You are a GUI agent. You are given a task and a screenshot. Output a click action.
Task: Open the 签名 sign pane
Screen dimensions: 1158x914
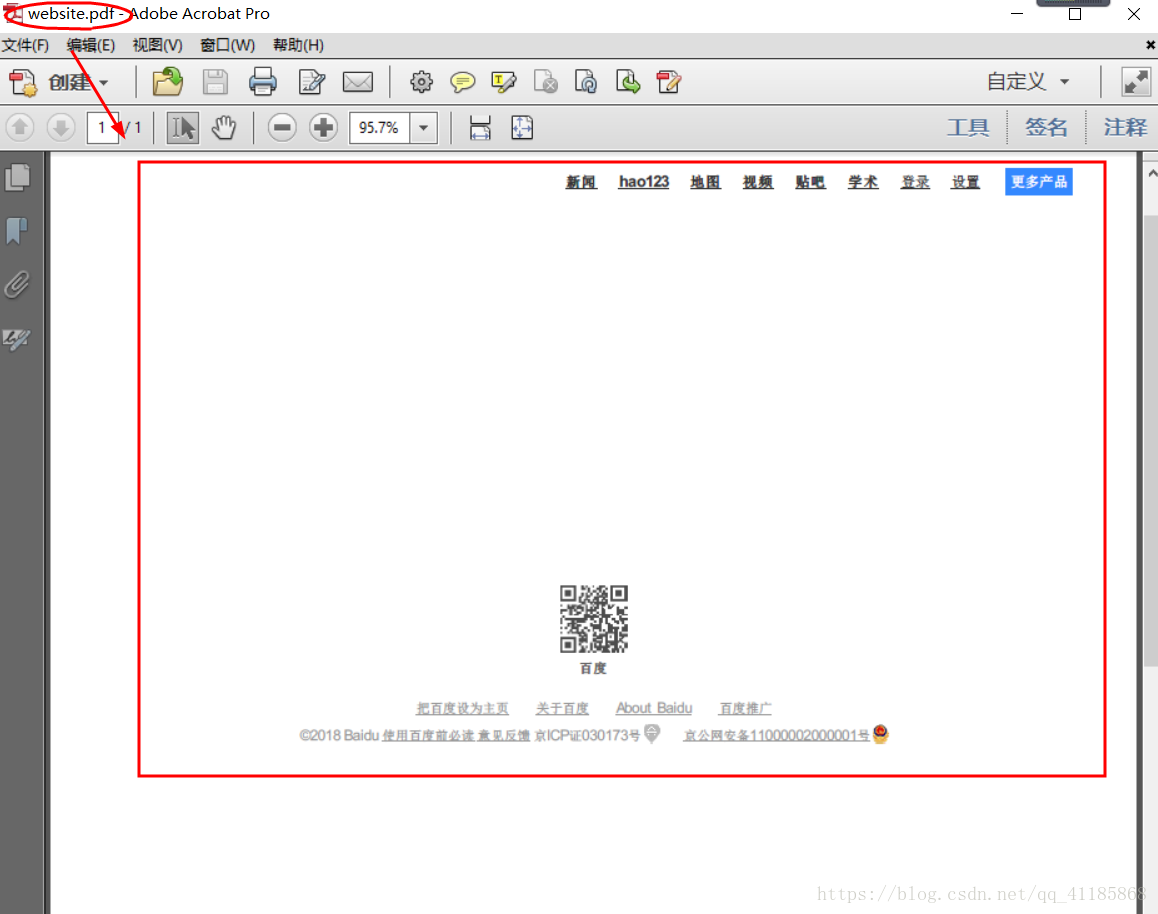point(1046,128)
